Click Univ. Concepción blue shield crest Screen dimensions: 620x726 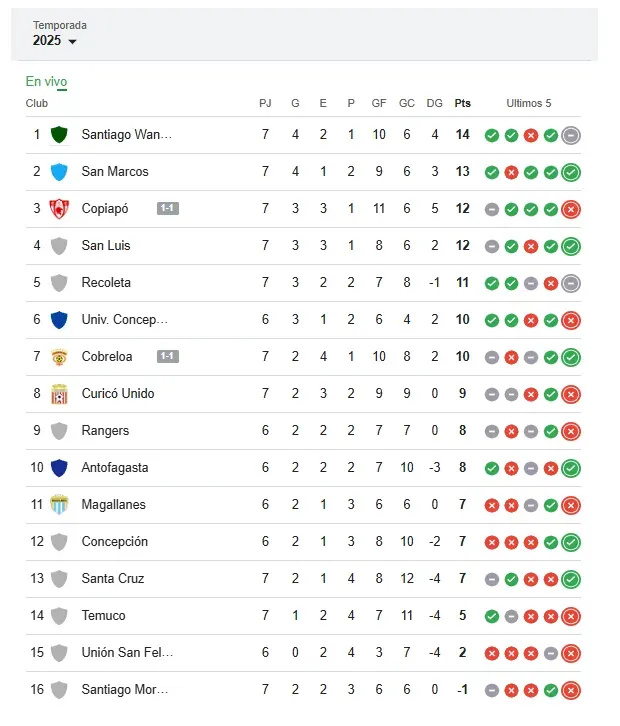pos(59,320)
